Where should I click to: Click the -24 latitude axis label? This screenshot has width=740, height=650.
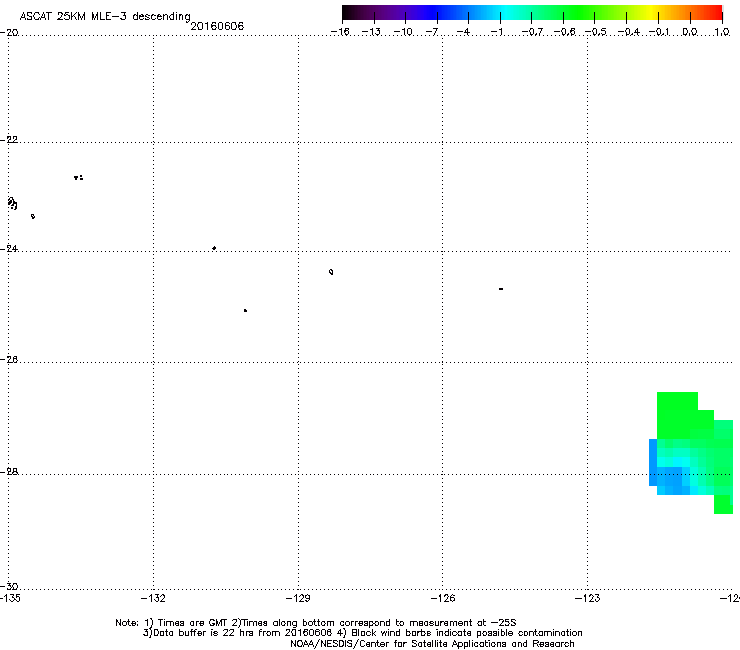9,249
